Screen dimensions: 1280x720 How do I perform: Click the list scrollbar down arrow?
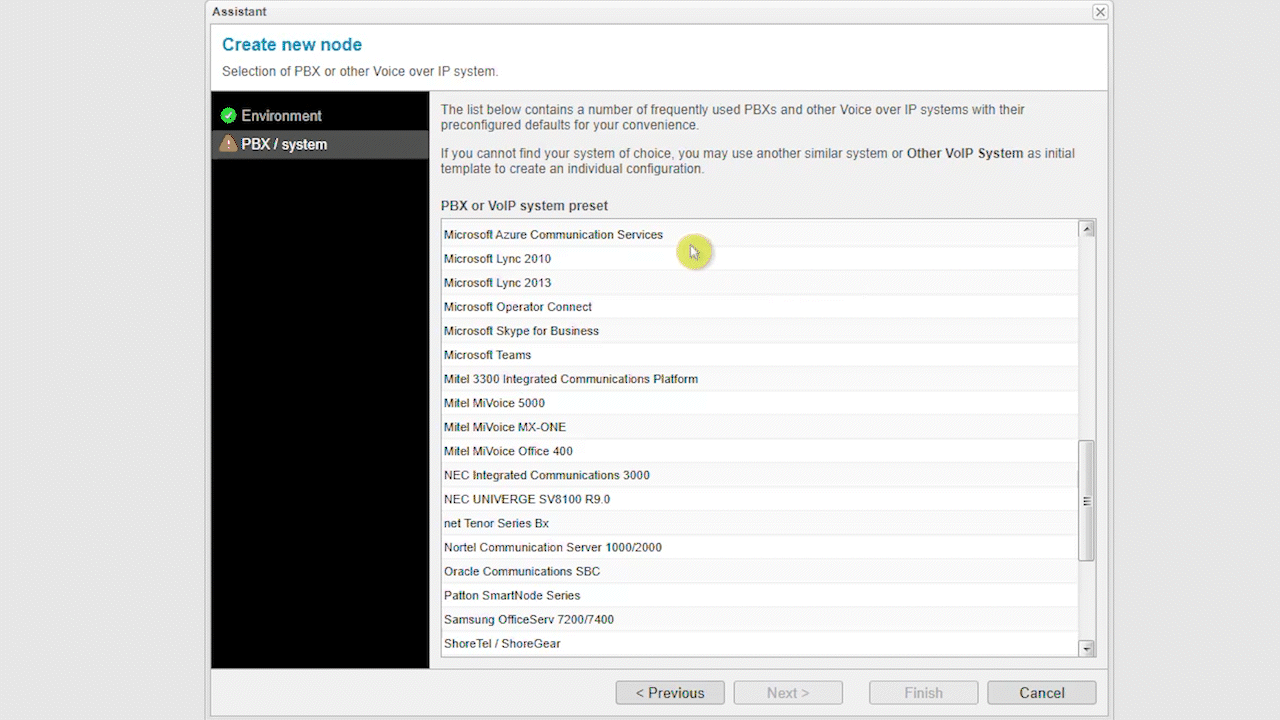click(1087, 649)
